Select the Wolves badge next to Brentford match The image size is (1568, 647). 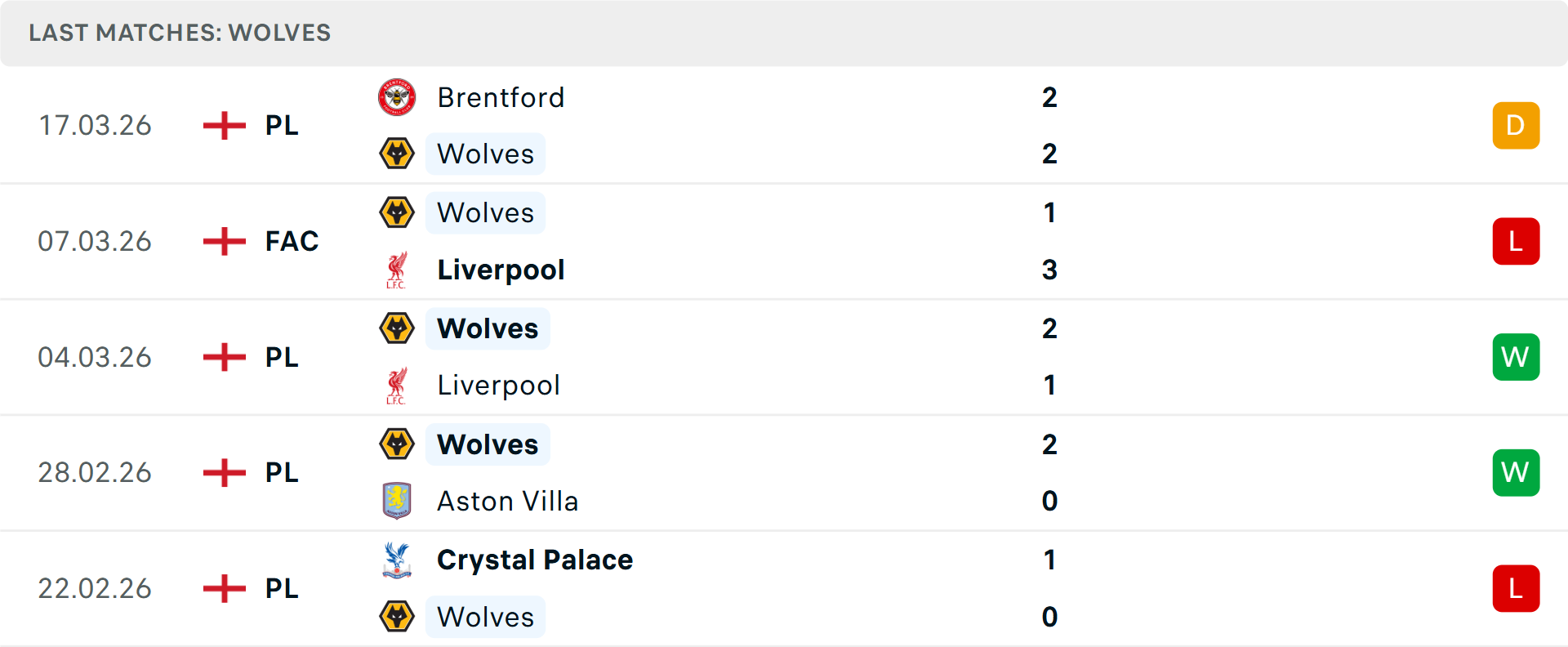tap(398, 152)
